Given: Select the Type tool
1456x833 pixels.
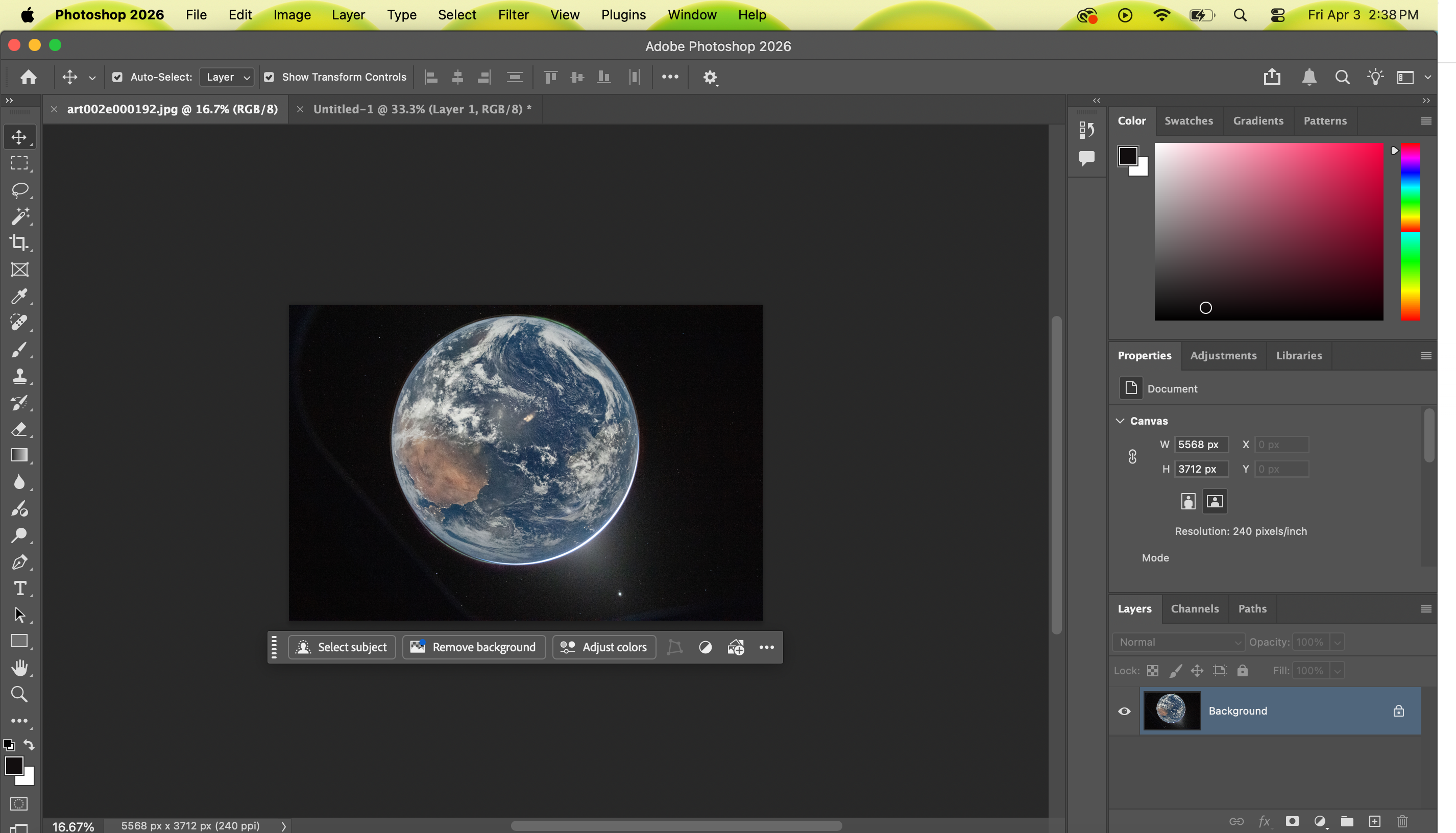Looking at the screenshot, I should (20, 587).
